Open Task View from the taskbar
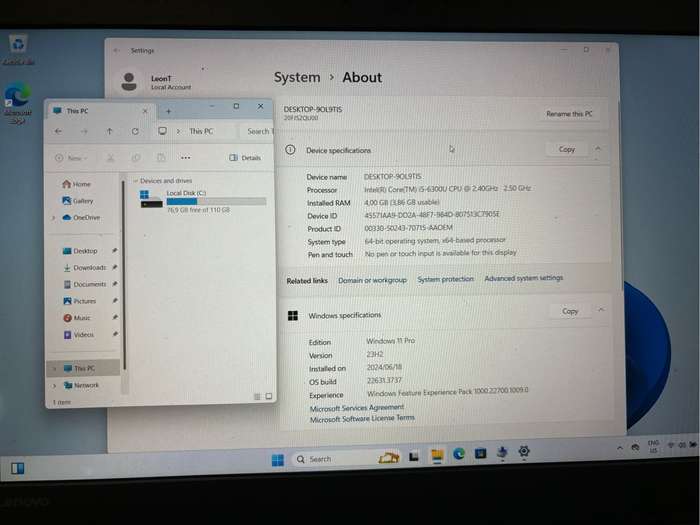This screenshot has width=700, height=525. click(x=414, y=456)
